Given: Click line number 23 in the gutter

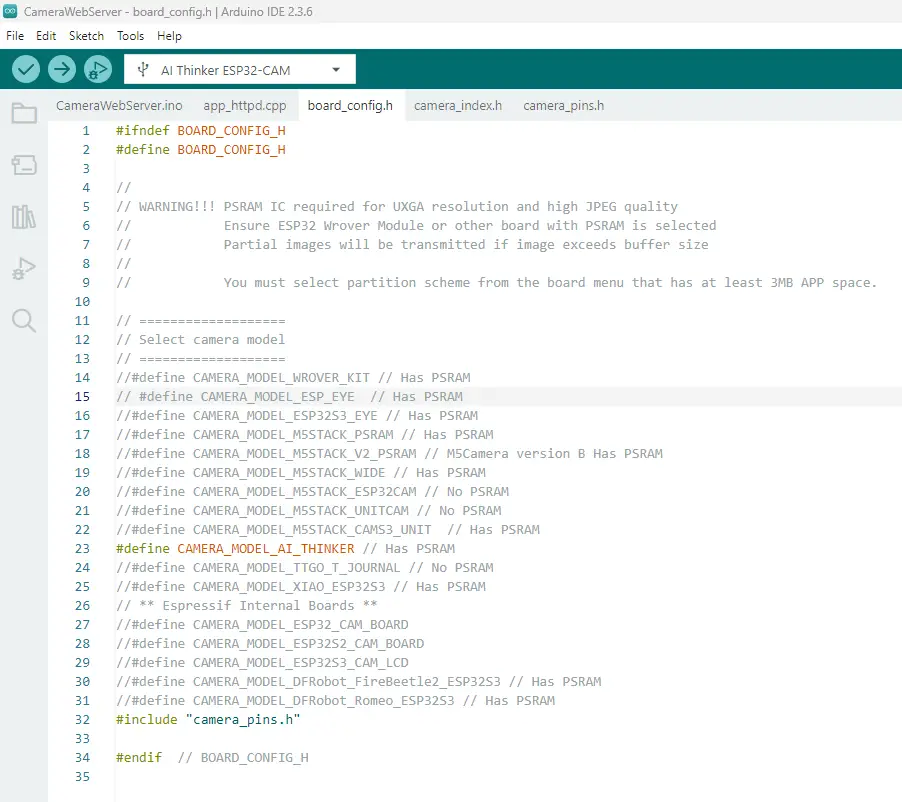Looking at the screenshot, I should point(82,548).
